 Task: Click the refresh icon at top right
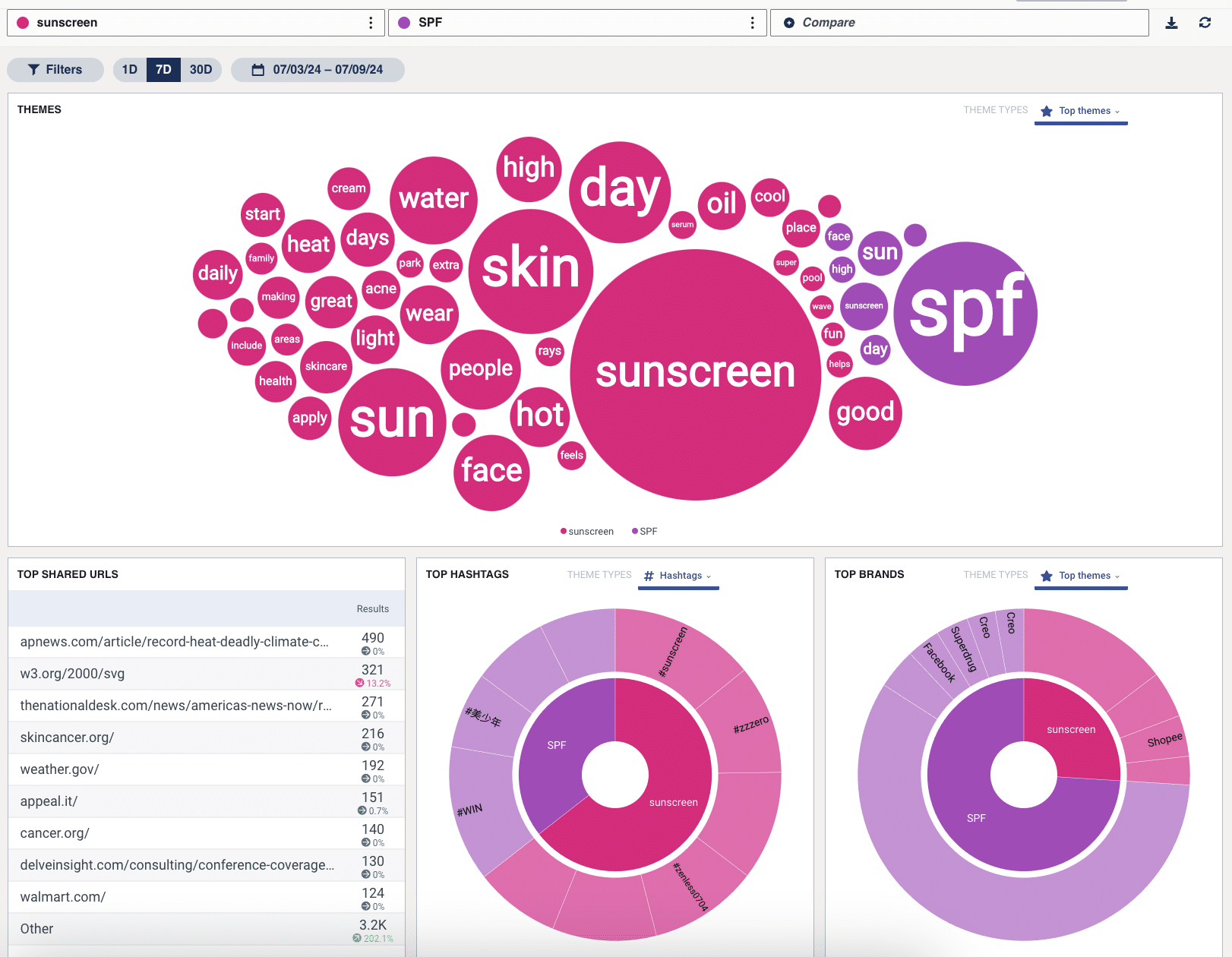tap(1205, 23)
